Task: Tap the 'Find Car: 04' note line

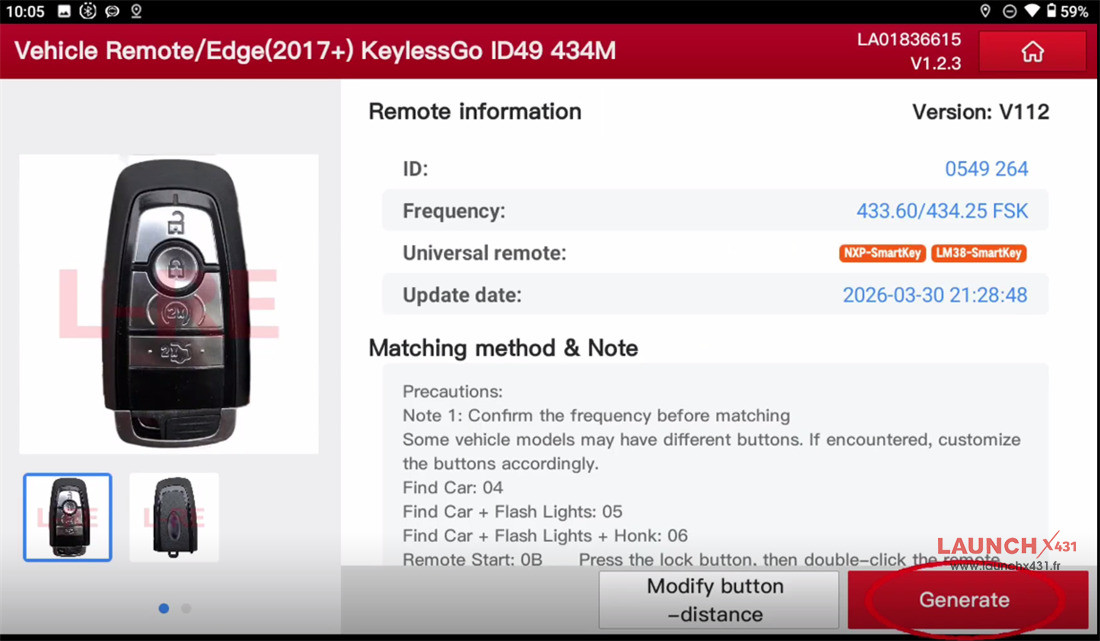Action: tap(452, 487)
